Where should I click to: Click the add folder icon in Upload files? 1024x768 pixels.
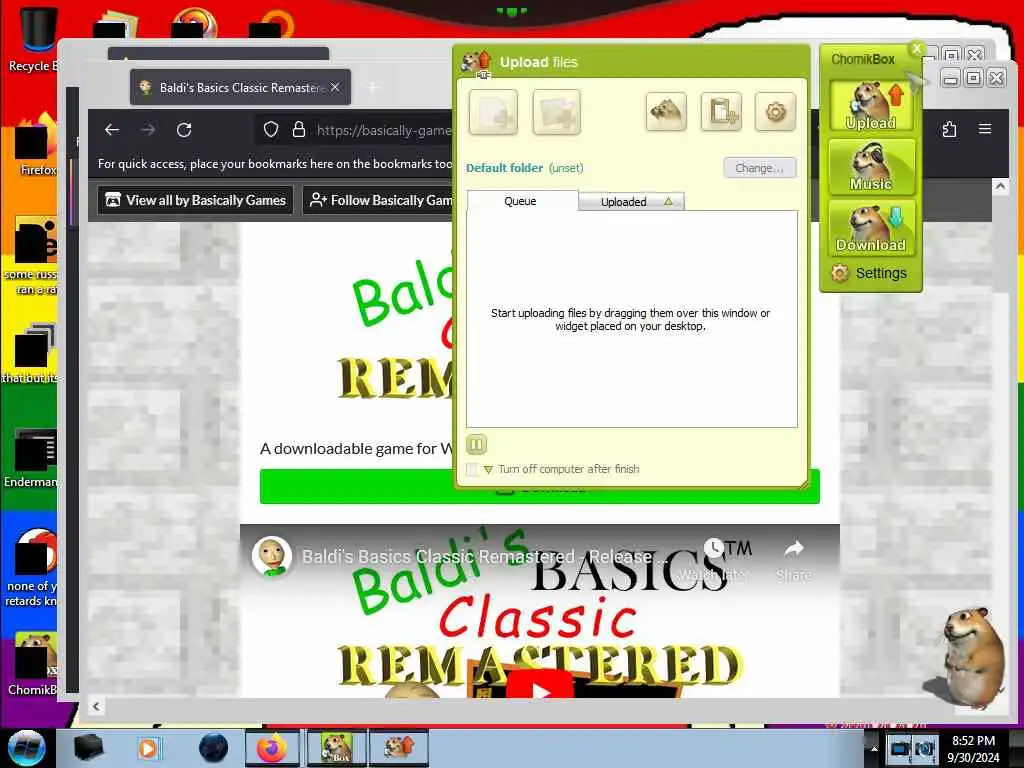click(556, 112)
